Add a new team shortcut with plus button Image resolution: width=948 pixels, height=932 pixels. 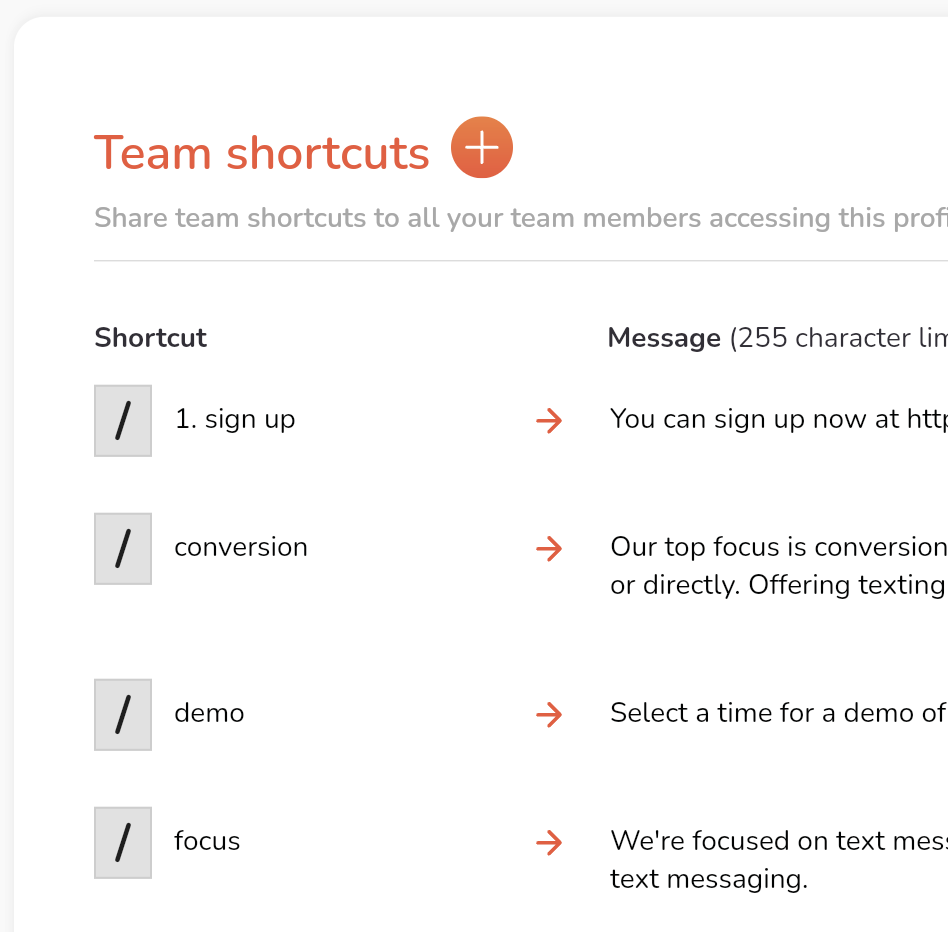coord(481,147)
